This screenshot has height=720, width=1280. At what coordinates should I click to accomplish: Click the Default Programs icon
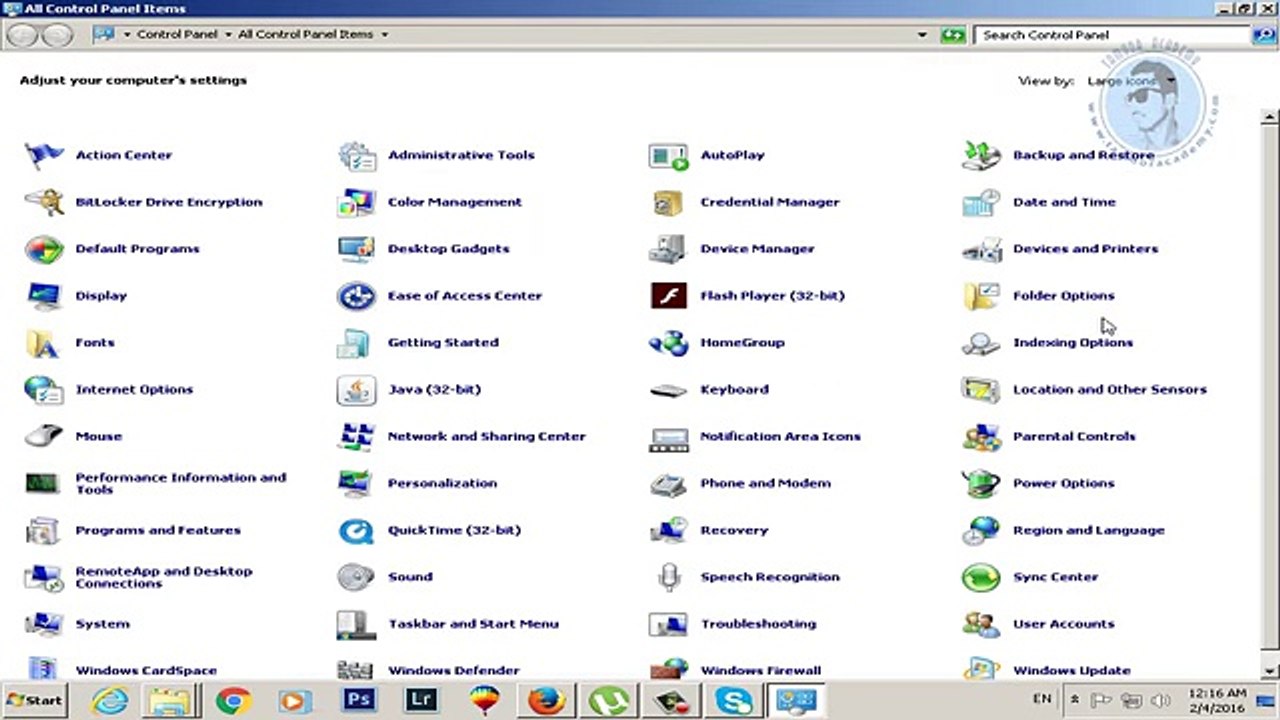pyautogui.click(x=43, y=249)
